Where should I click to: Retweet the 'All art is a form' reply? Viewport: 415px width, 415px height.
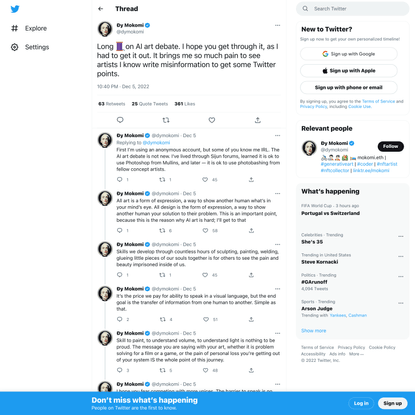pos(162,230)
